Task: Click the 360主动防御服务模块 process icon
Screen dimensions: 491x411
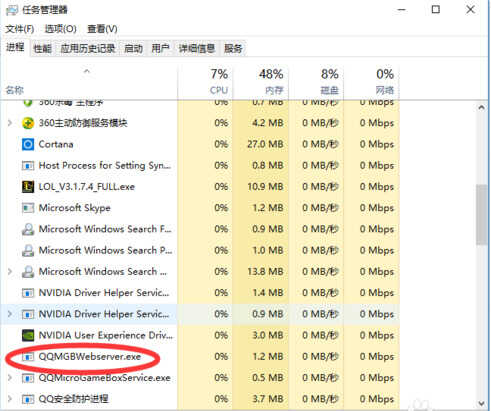Action: click(x=28, y=123)
